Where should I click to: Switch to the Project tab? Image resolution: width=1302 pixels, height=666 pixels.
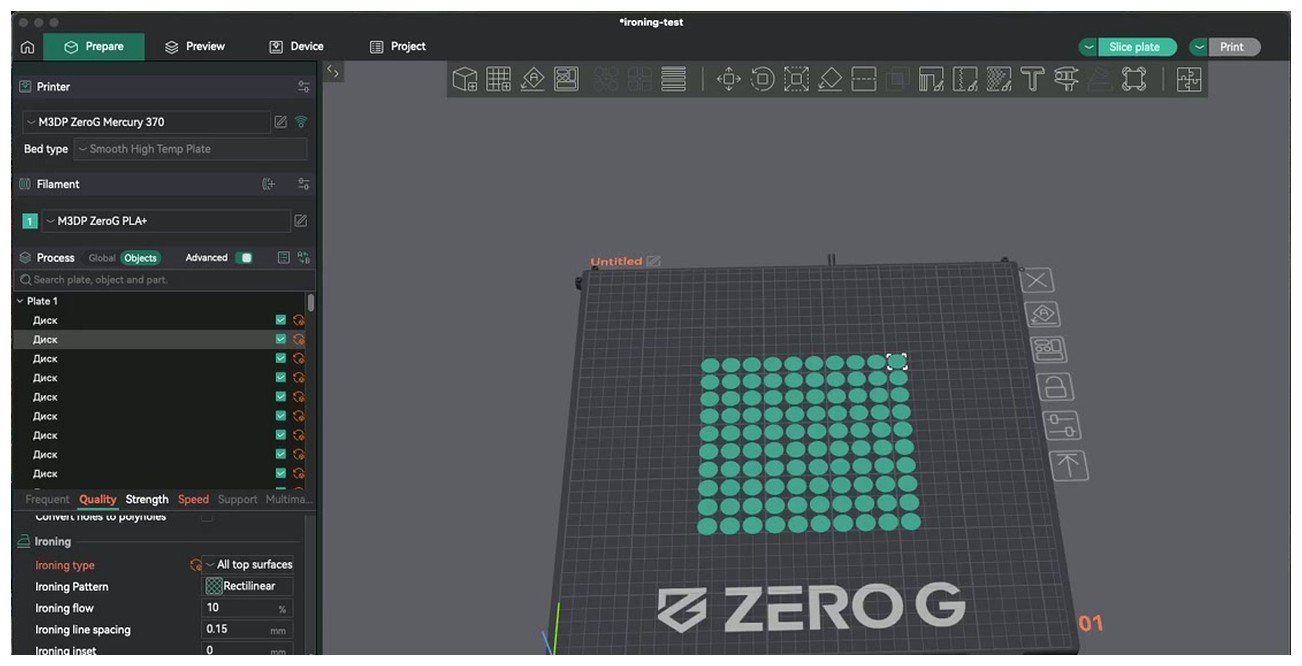(x=398, y=47)
